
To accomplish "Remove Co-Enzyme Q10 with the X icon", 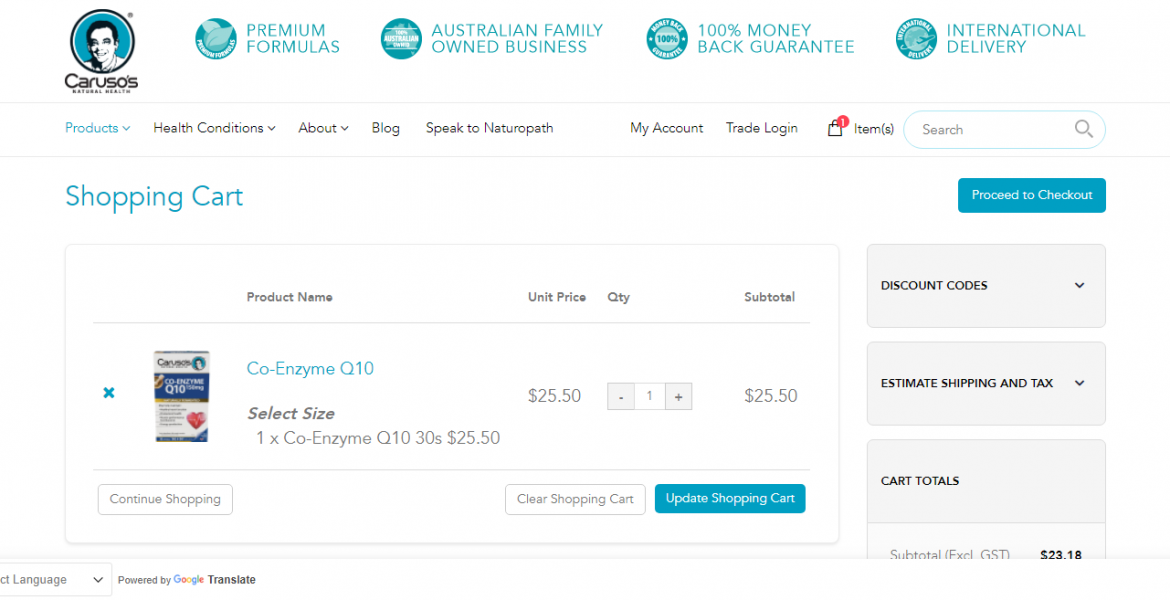I will pos(109,393).
